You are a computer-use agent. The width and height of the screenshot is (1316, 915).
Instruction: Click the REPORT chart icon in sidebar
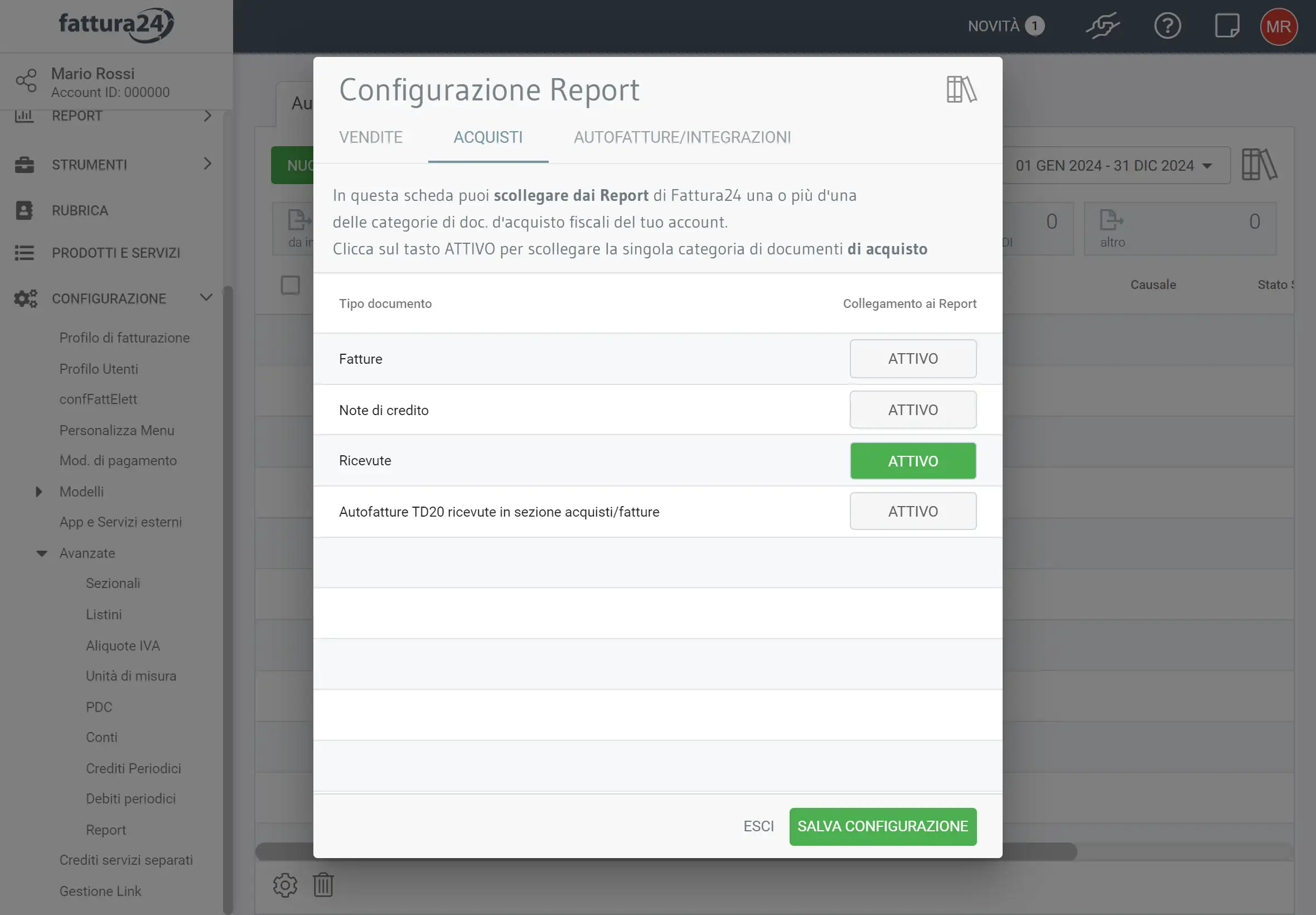[24, 116]
